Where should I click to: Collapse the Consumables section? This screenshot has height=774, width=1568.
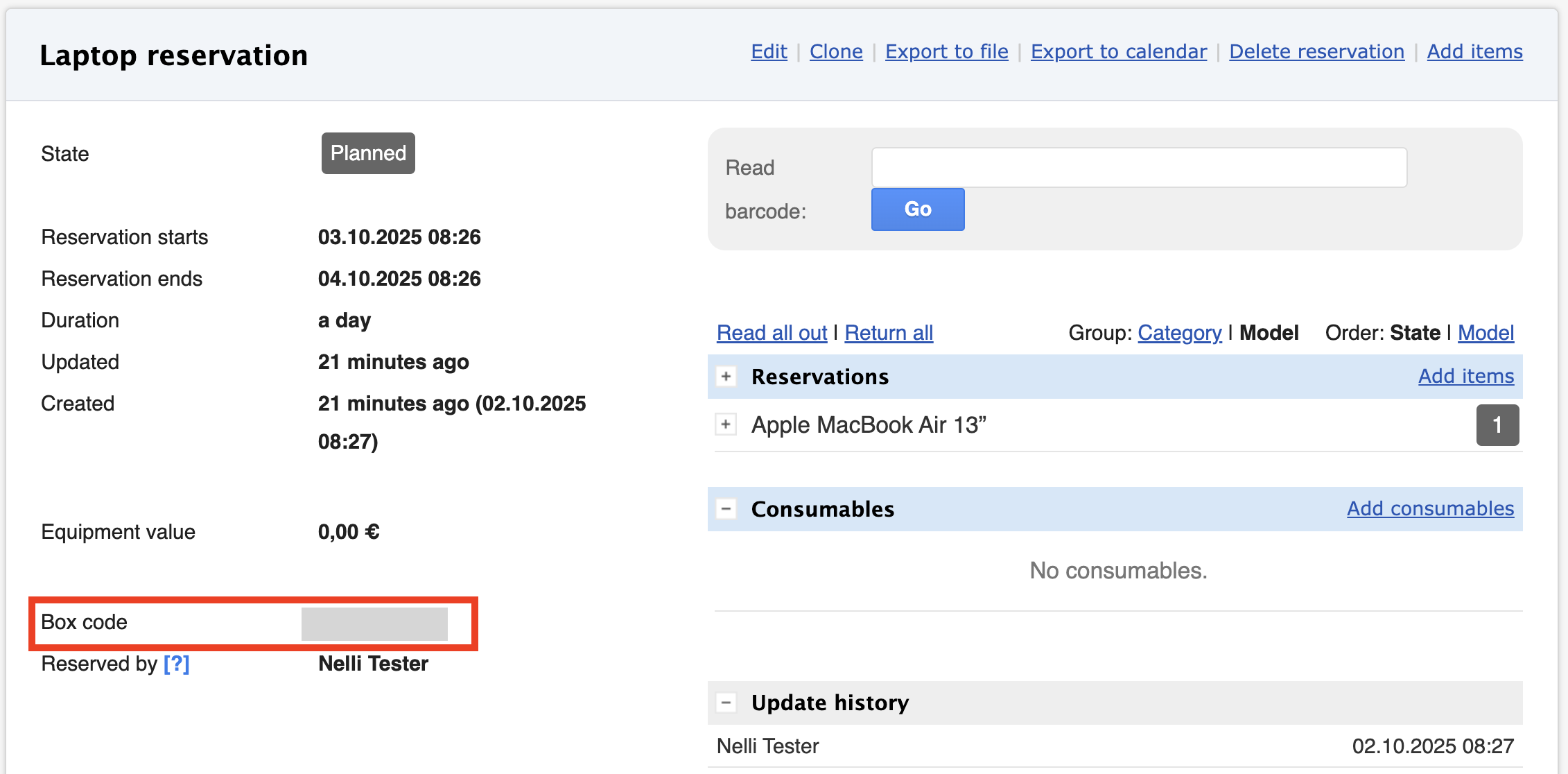(x=726, y=509)
